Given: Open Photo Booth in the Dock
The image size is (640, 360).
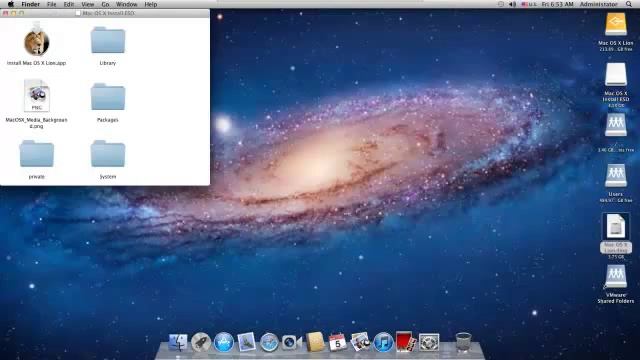Looking at the screenshot, I should point(406,342).
